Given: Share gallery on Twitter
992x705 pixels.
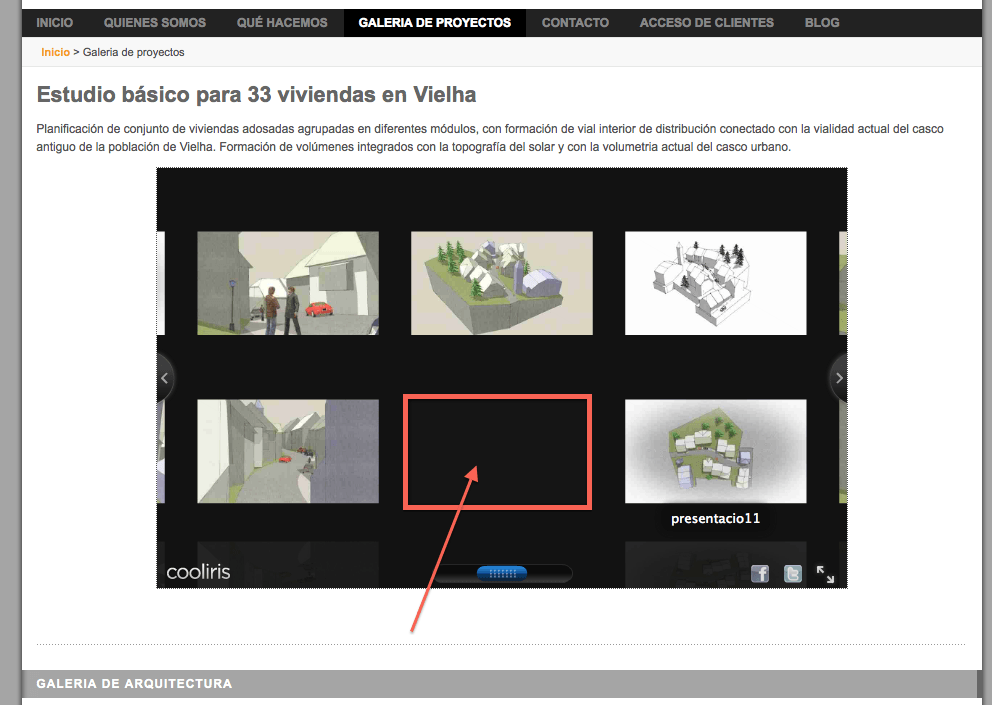Looking at the screenshot, I should coord(793,574).
